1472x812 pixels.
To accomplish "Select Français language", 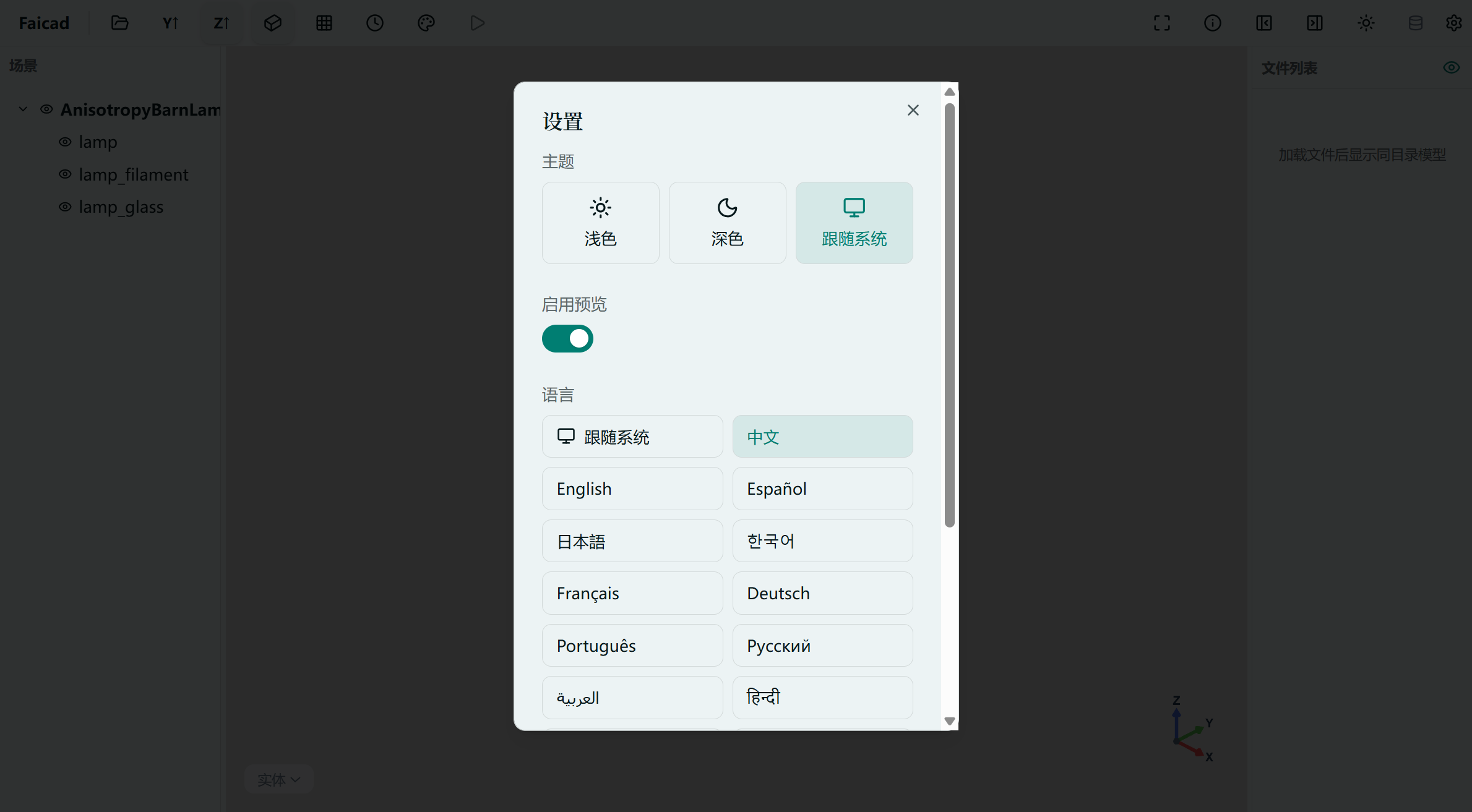I will click(632, 593).
